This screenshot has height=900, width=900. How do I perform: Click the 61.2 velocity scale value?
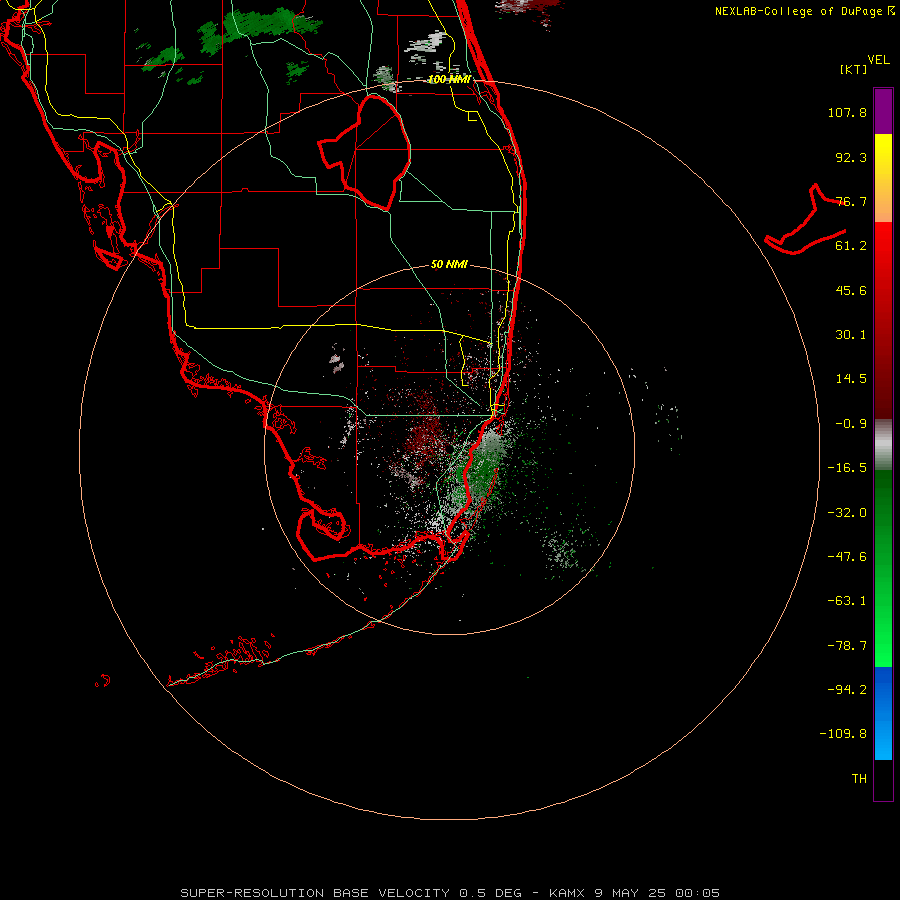(851, 246)
